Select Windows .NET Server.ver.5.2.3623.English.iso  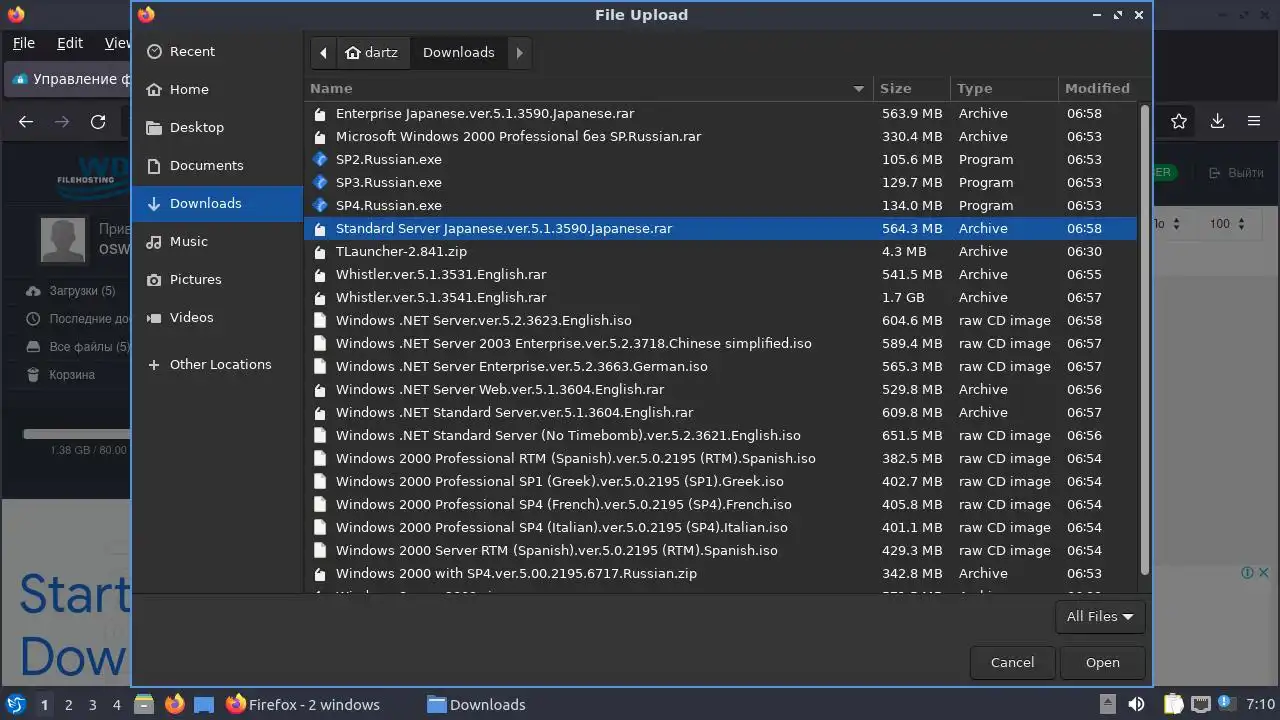(x=720, y=320)
